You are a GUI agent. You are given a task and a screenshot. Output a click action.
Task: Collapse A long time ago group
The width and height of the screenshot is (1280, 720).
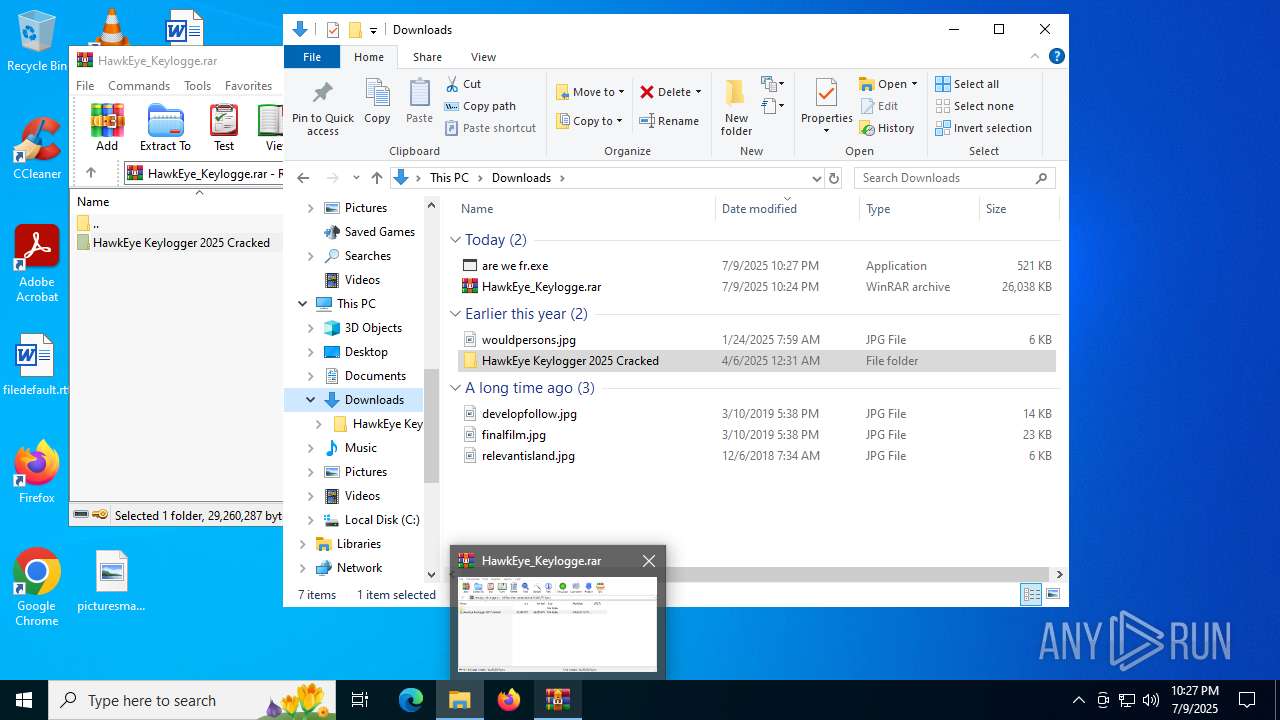(x=455, y=388)
